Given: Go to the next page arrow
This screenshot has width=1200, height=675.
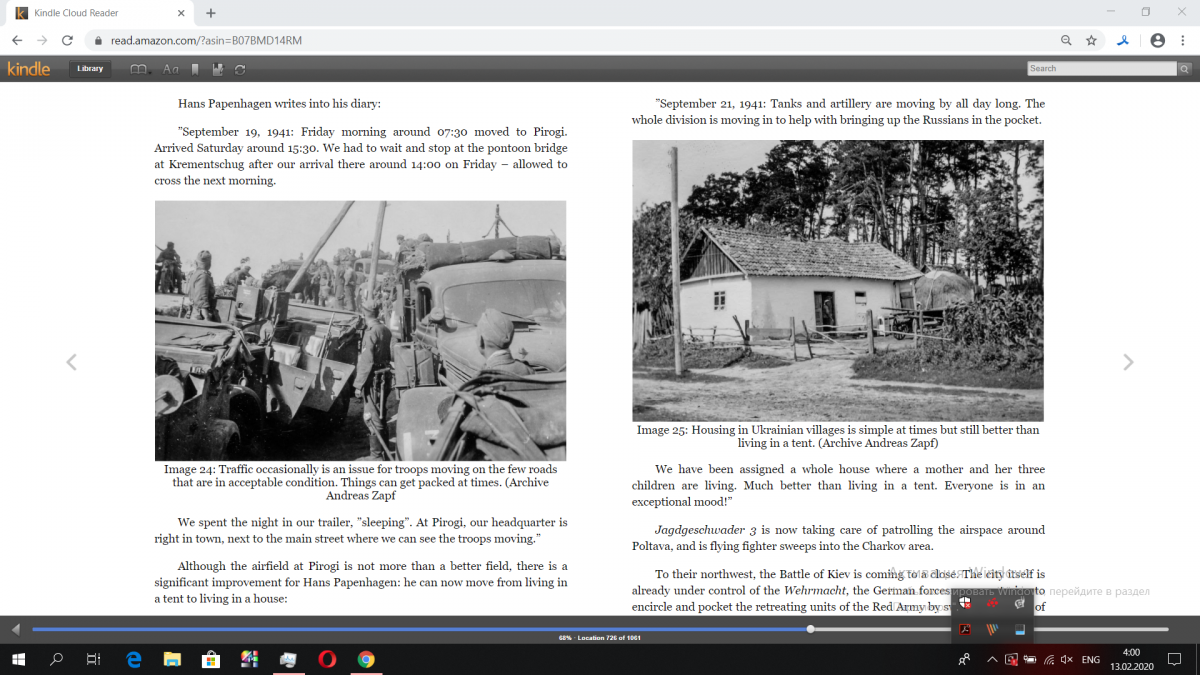Looking at the screenshot, I should pos(1128,362).
